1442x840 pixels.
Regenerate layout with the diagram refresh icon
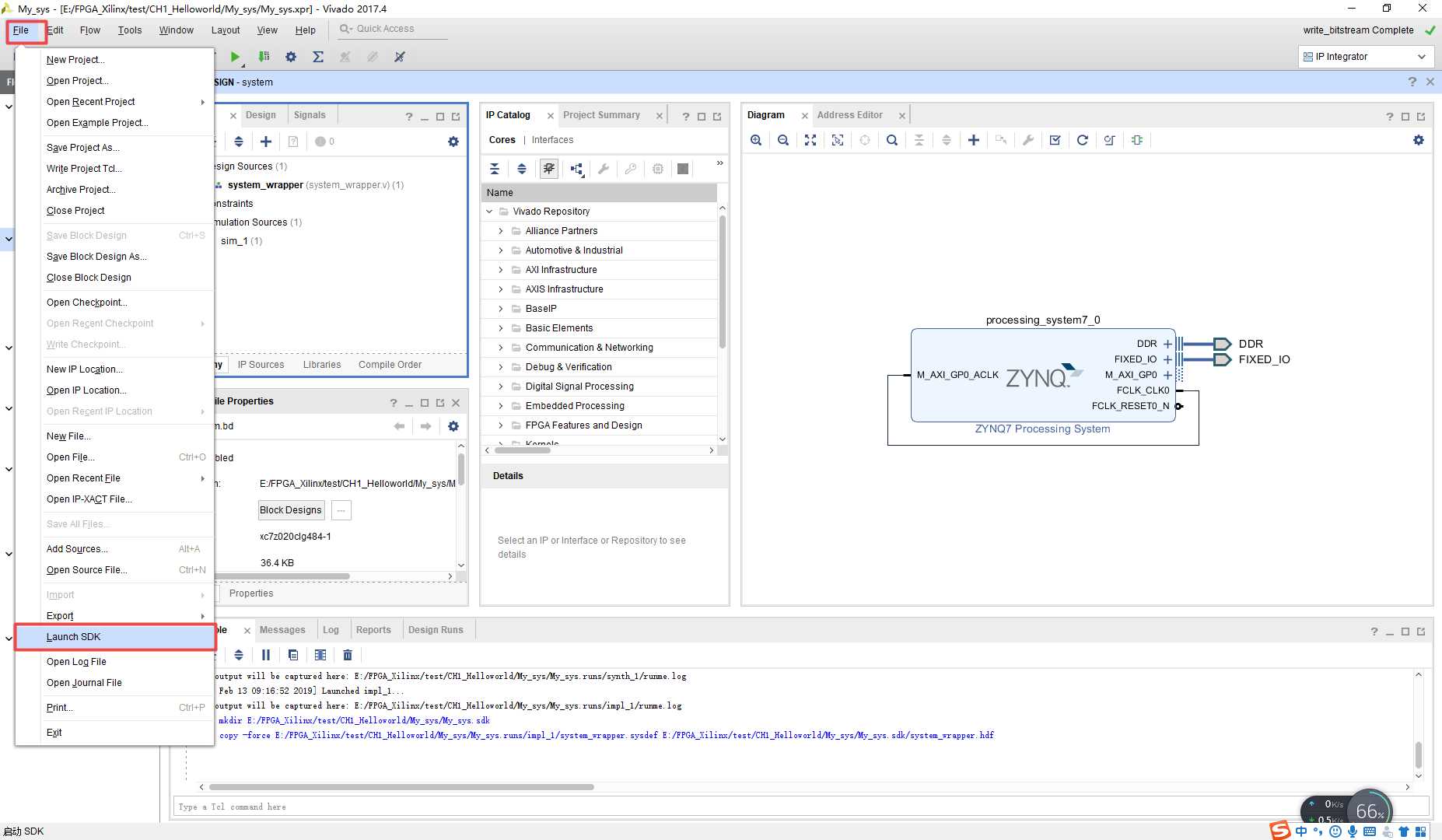click(x=1083, y=140)
